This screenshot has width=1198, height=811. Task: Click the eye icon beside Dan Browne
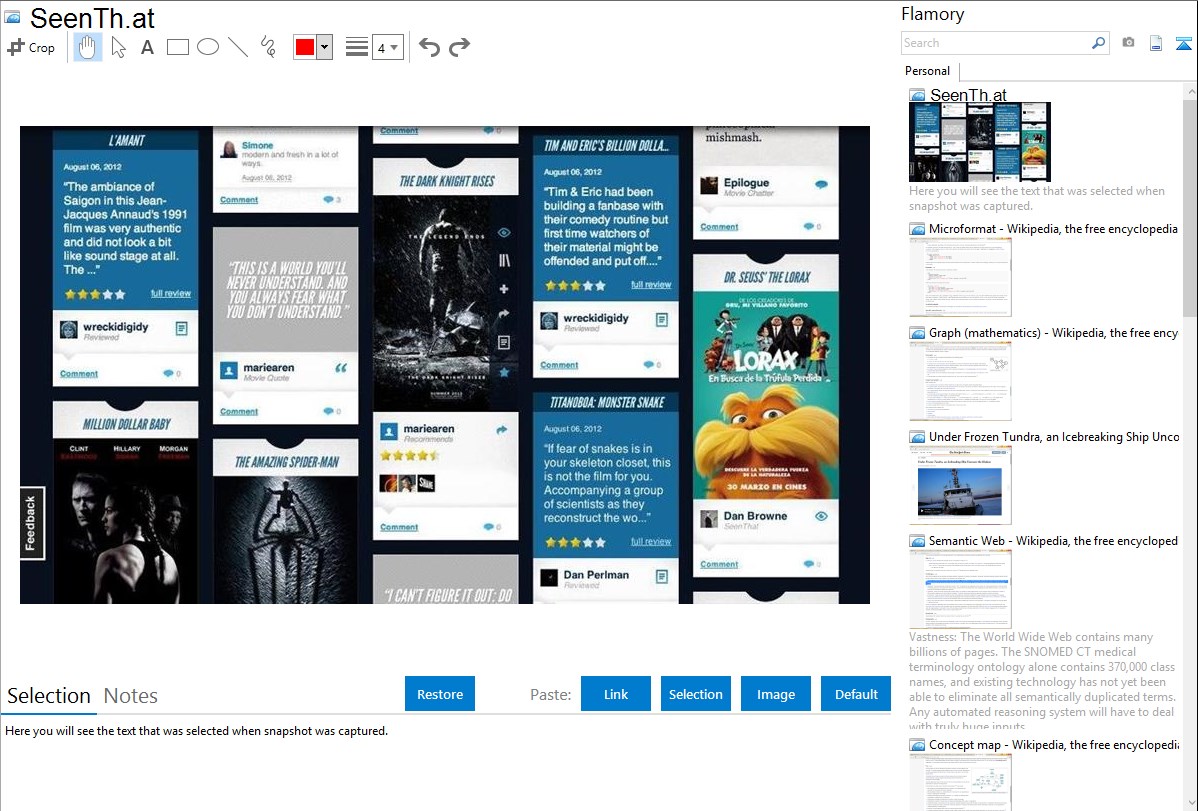pyautogui.click(x=821, y=517)
